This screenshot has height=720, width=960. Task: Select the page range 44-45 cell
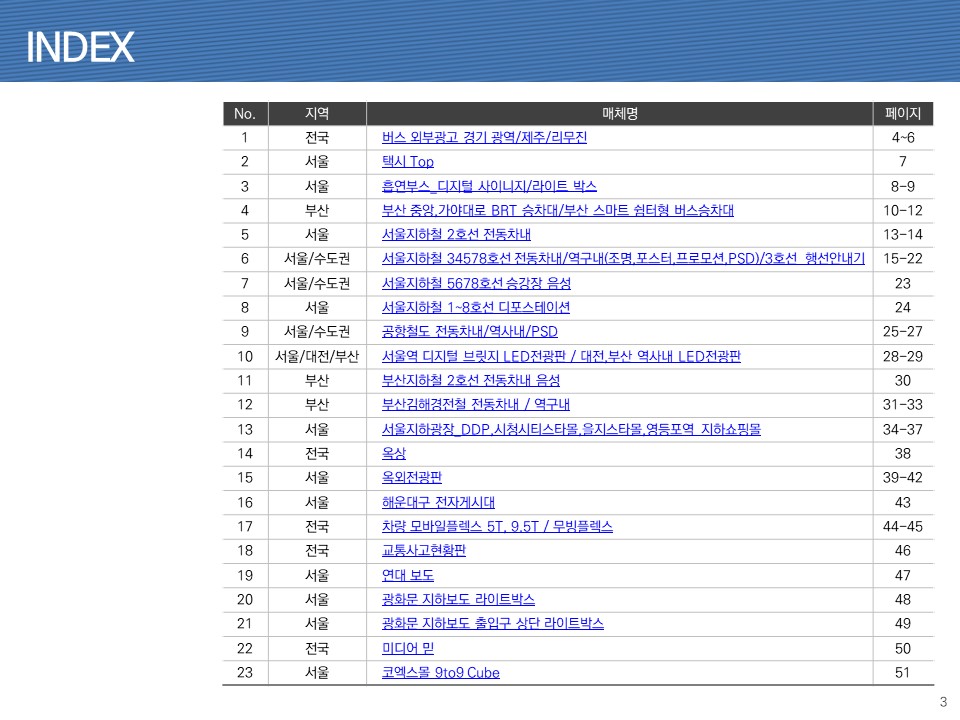903,527
